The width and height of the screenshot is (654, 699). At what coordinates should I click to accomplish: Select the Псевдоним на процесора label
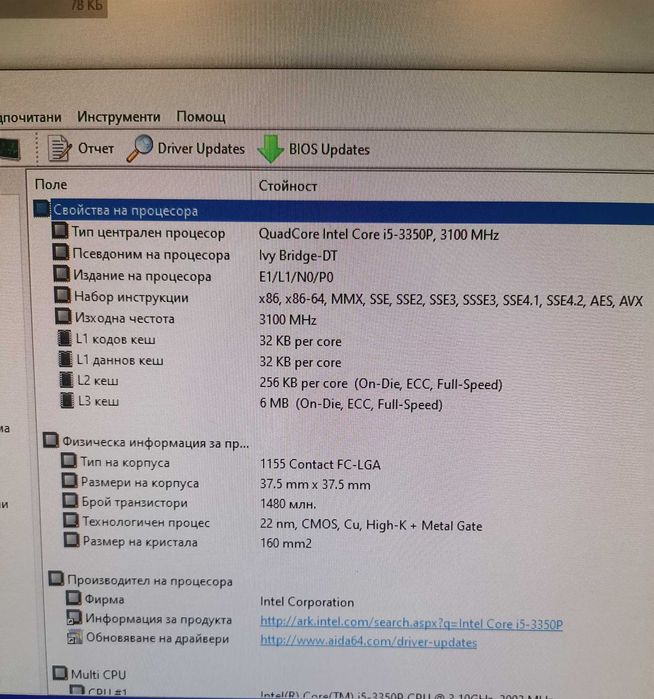[151, 255]
